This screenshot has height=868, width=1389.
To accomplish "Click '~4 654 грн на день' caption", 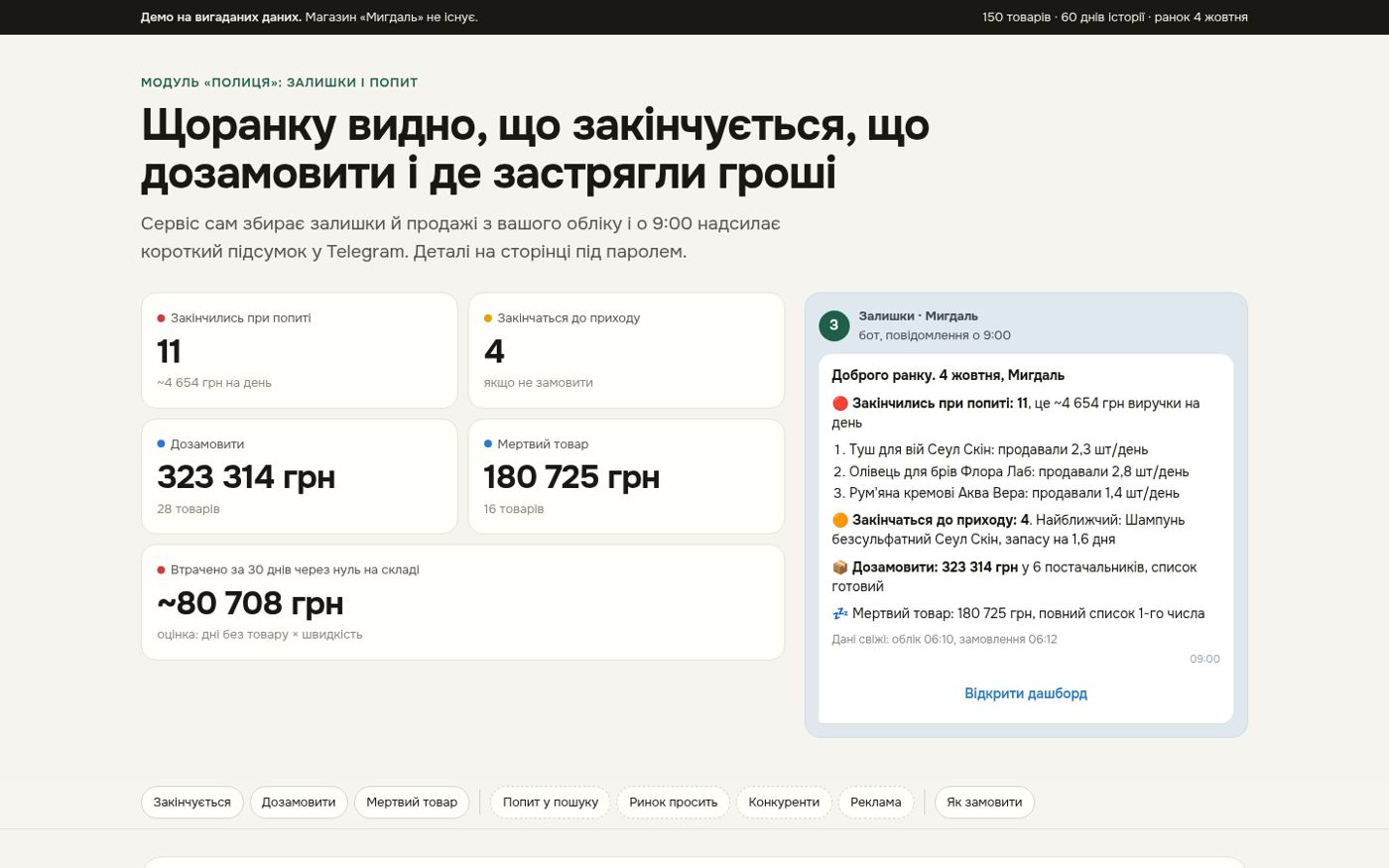I will click(214, 383).
